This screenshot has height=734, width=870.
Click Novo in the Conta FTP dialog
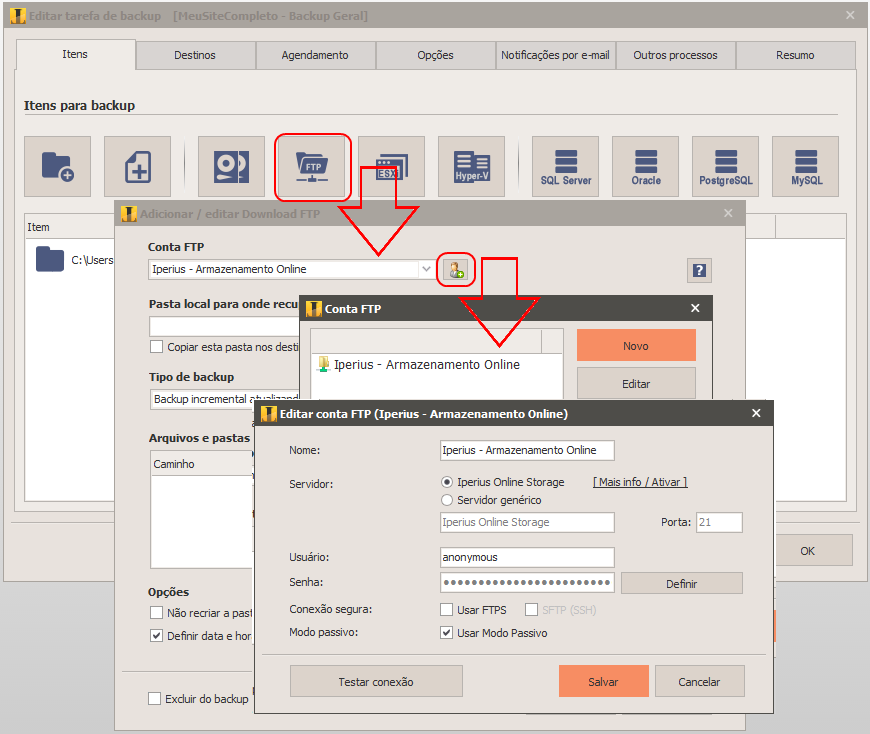tap(636, 346)
